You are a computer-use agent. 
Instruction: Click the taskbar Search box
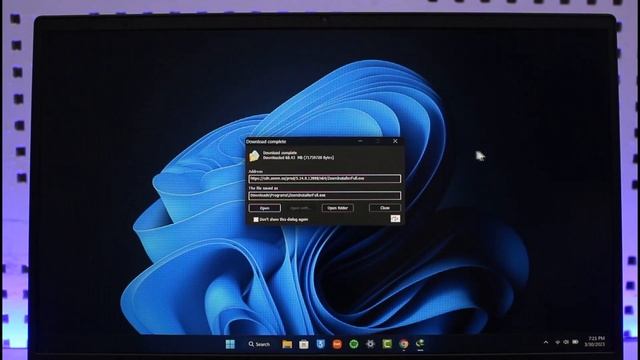(260, 344)
